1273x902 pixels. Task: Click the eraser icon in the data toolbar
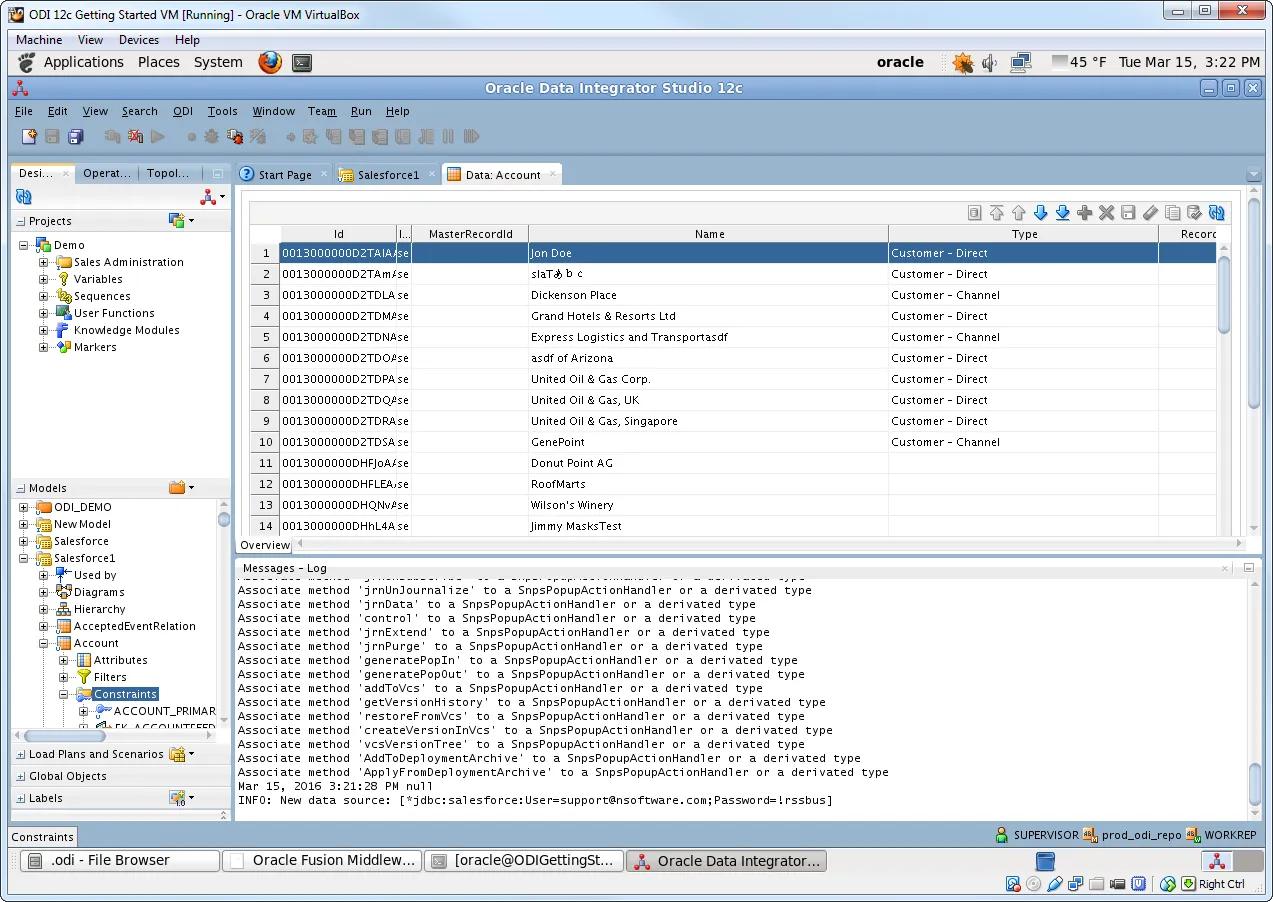tap(1151, 213)
